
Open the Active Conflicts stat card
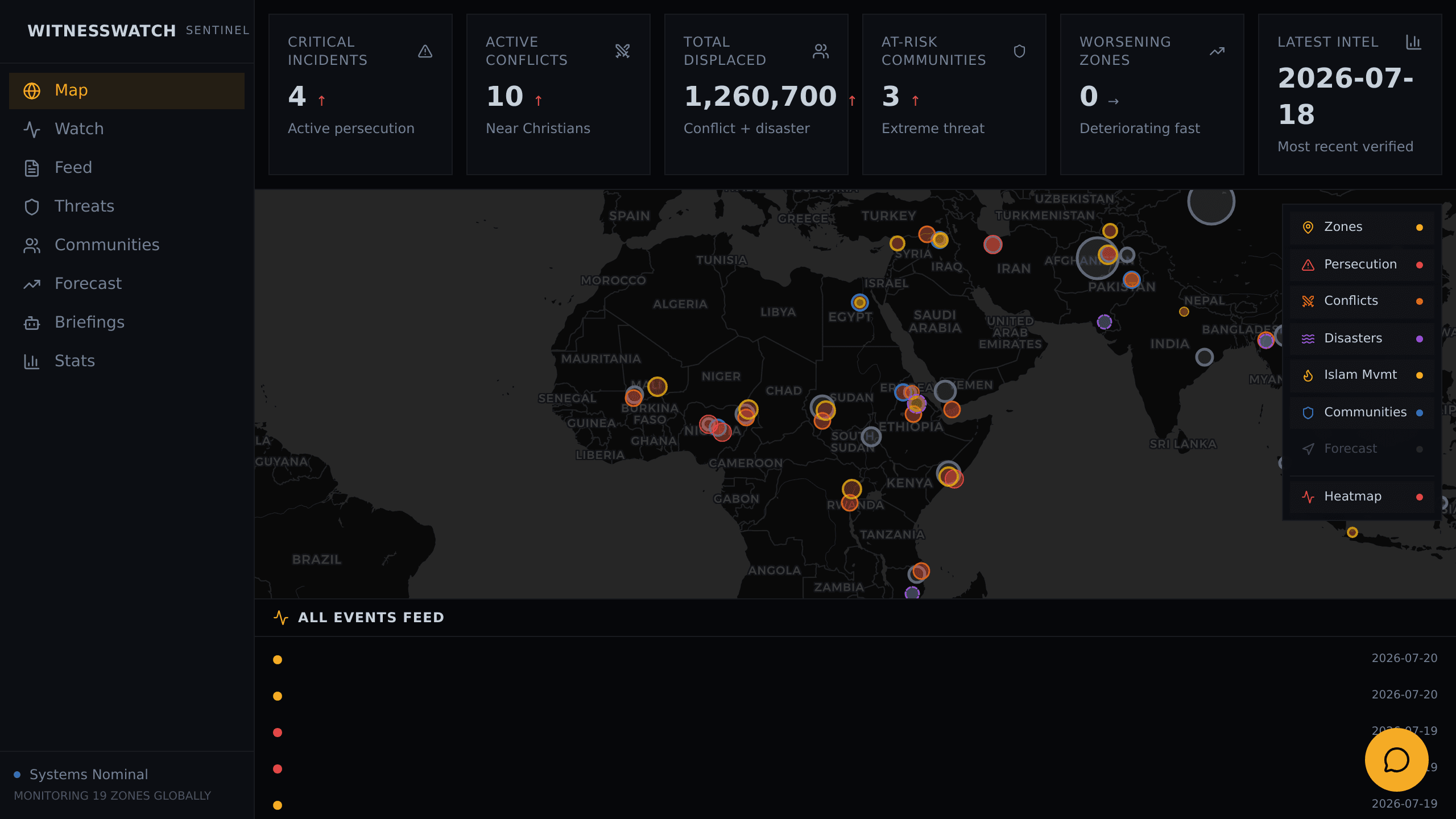(x=559, y=94)
